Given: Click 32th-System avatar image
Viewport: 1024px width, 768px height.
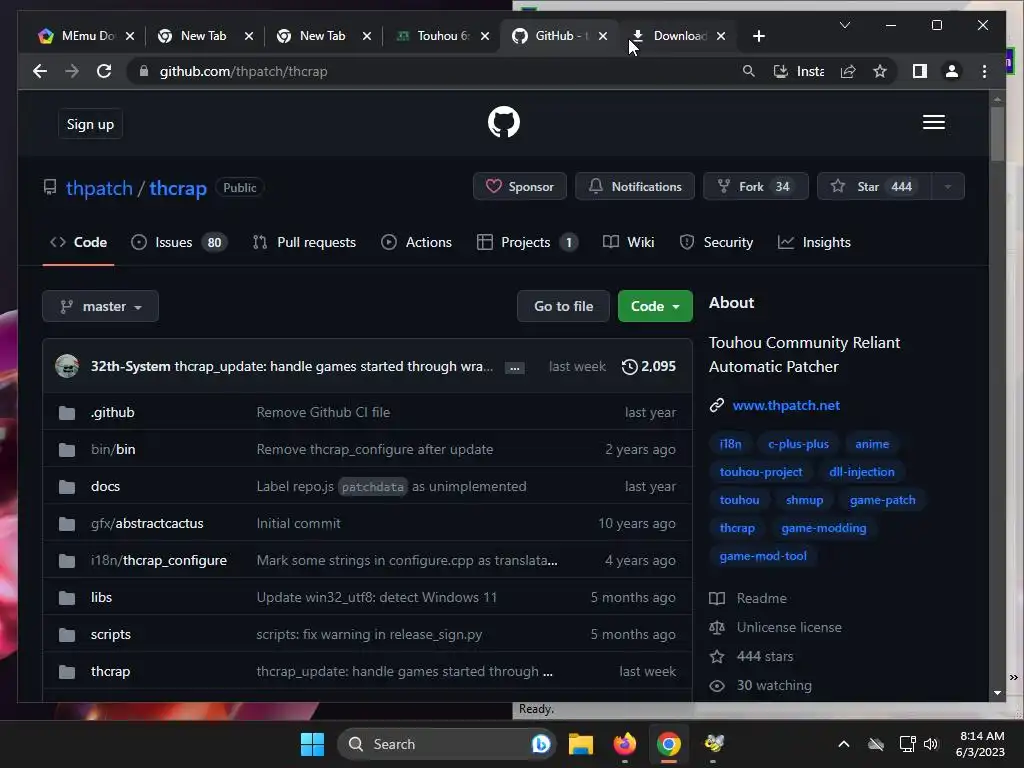Looking at the screenshot, I should [x=67, y=366].
